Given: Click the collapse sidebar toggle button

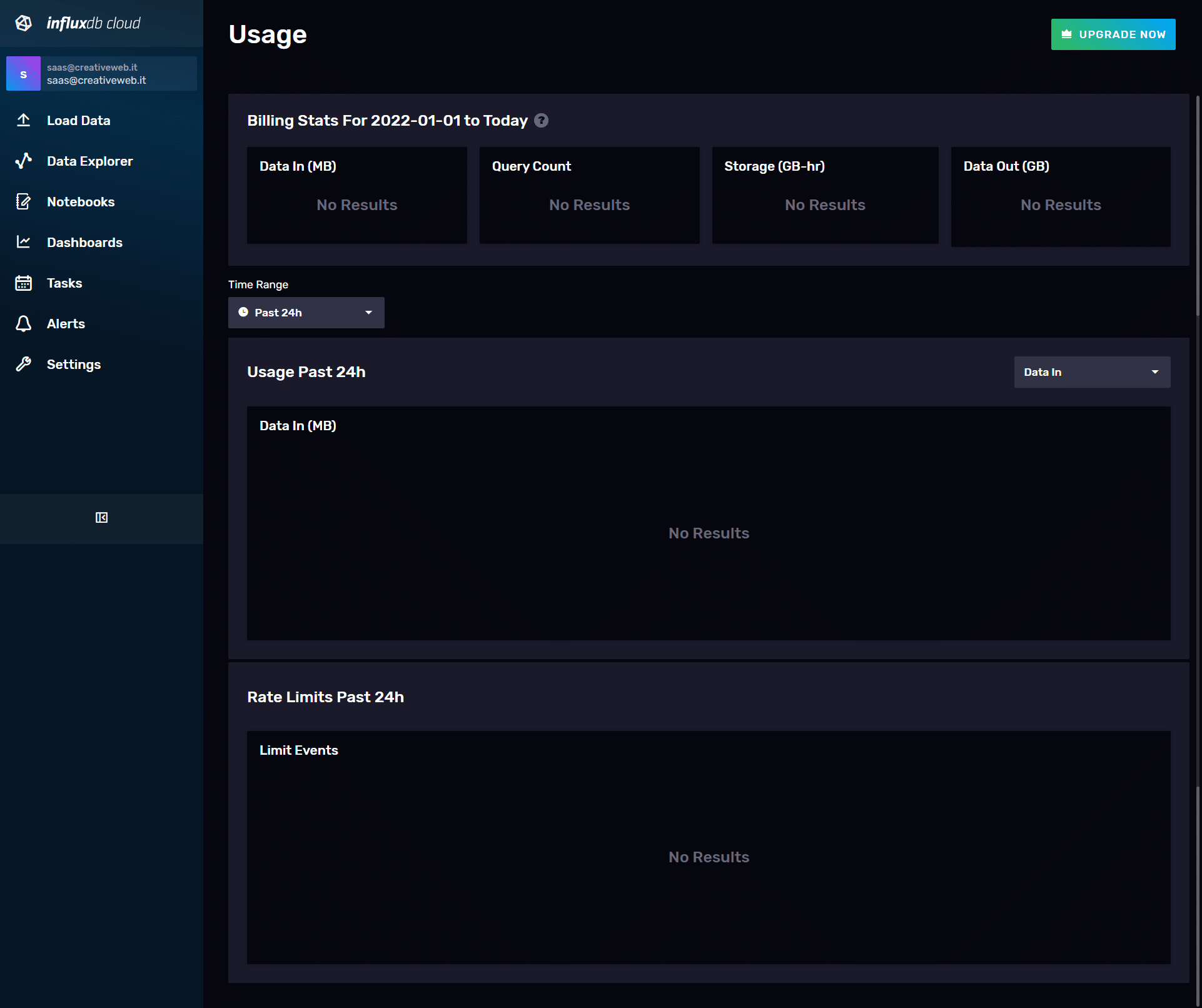Looking at the screenshot, I should point(101,517).
